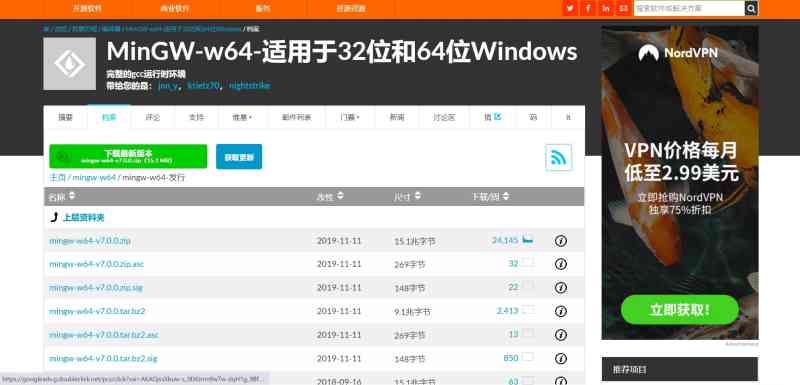Click SourceForge icon in green download button

tap(62, 157)
